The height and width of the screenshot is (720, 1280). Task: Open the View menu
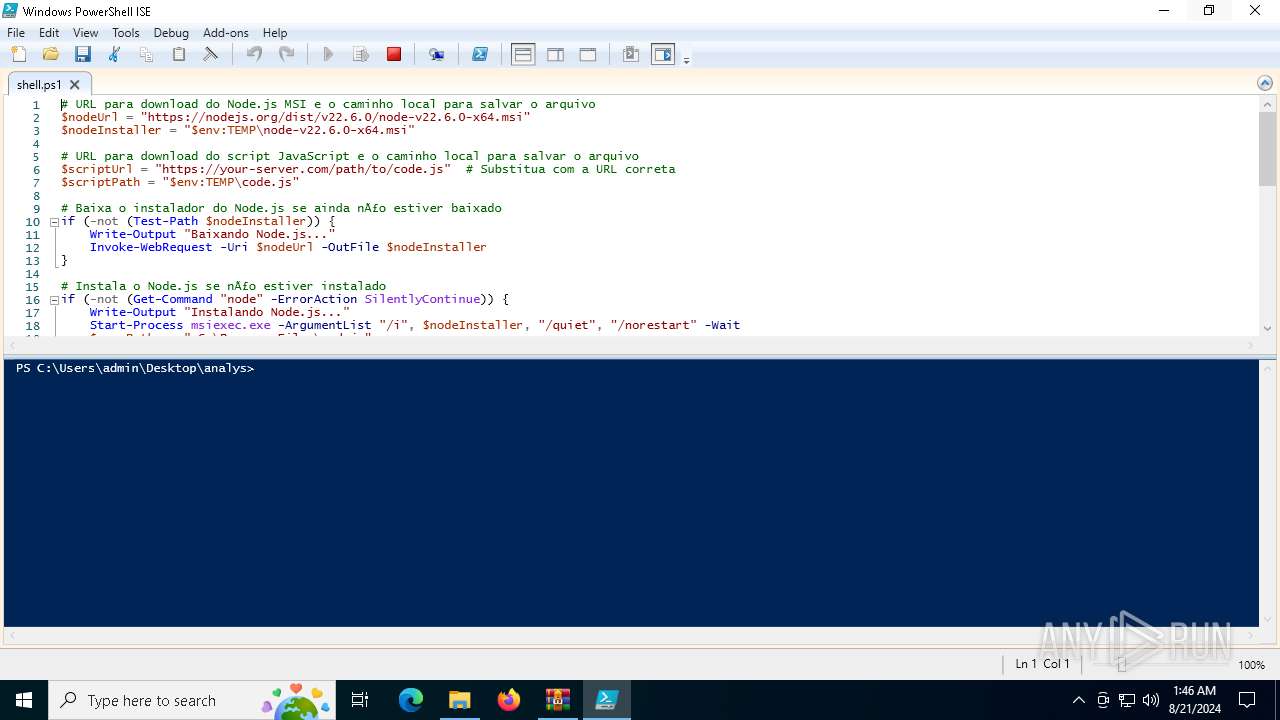86,32
